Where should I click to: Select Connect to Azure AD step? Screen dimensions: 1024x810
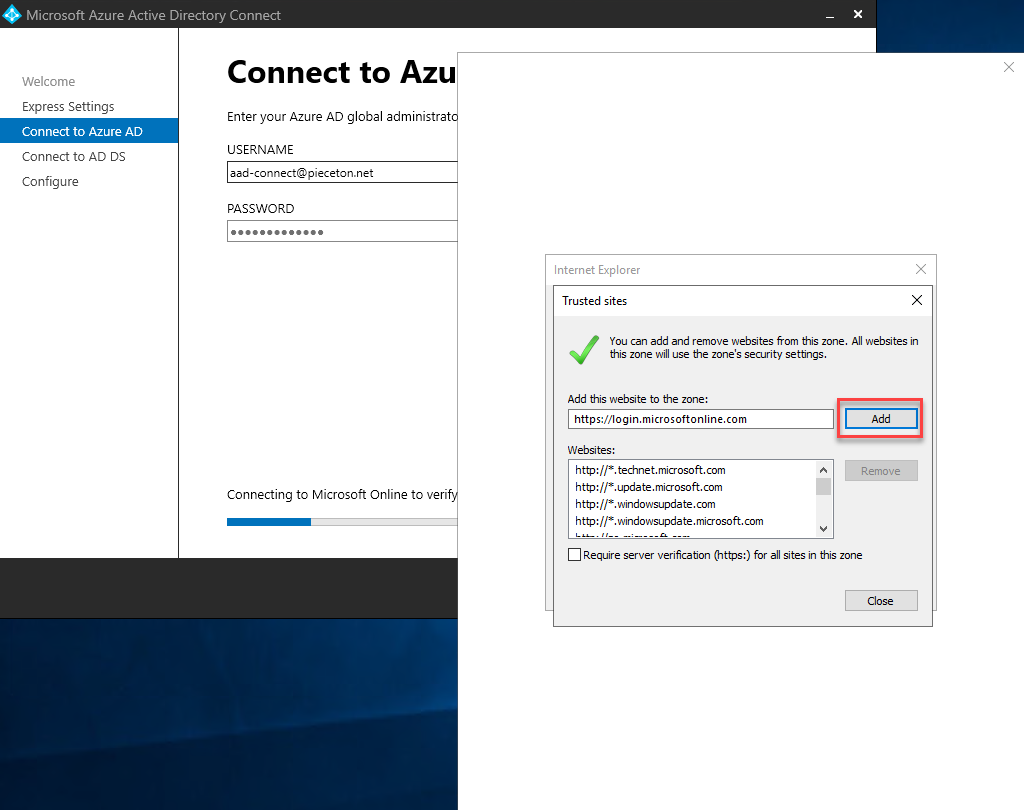pos(89,131)
